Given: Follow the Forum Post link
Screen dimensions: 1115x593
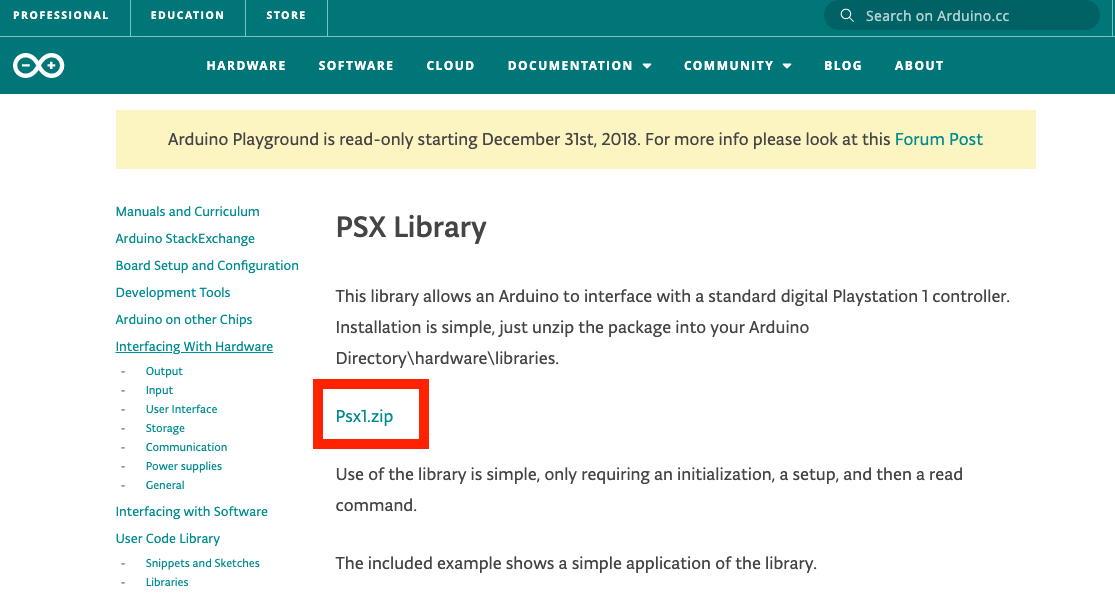Looking at the screenshot, I should [x=939, y=139].
